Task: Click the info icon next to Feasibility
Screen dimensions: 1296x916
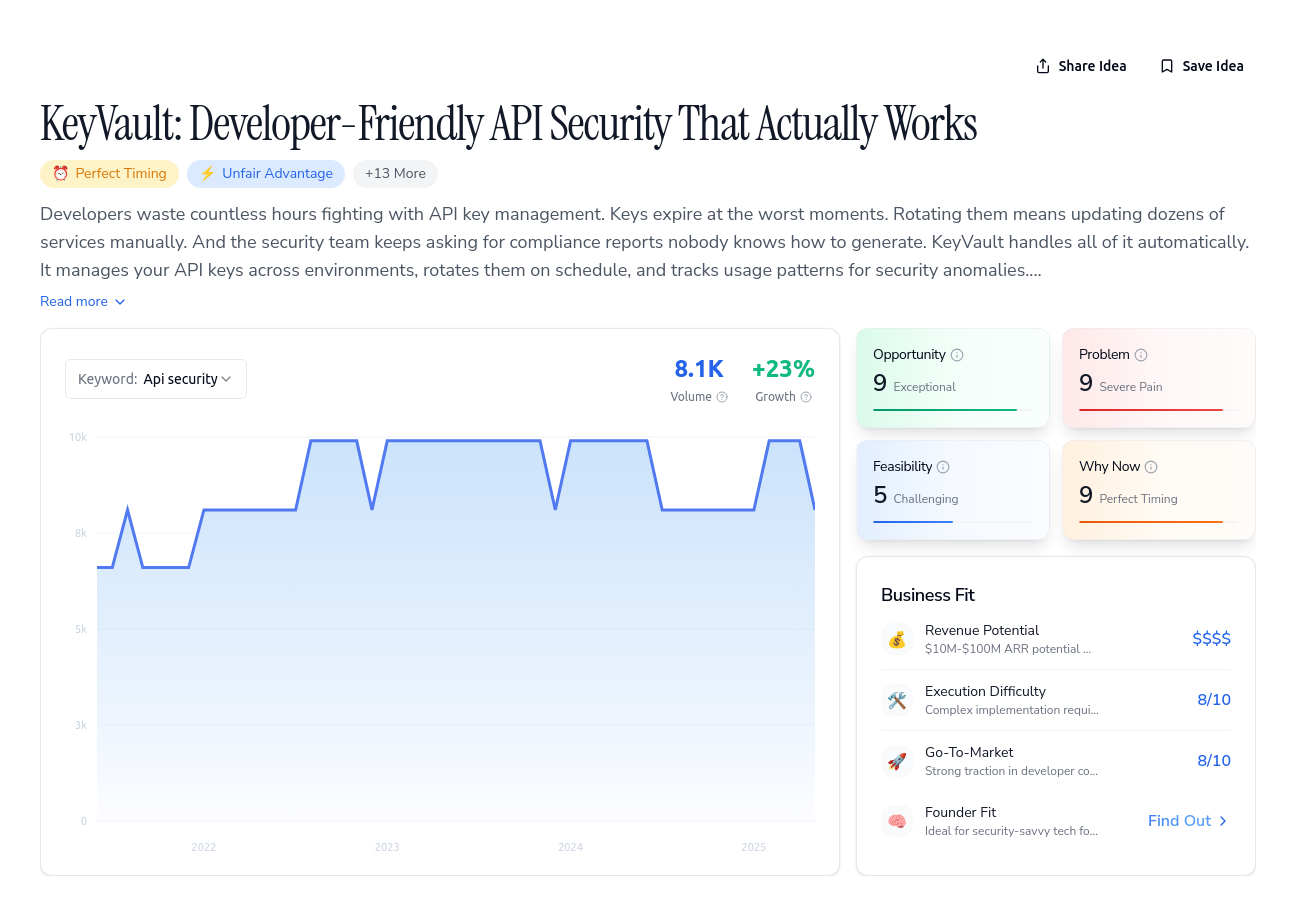Action: click(943, 467)
